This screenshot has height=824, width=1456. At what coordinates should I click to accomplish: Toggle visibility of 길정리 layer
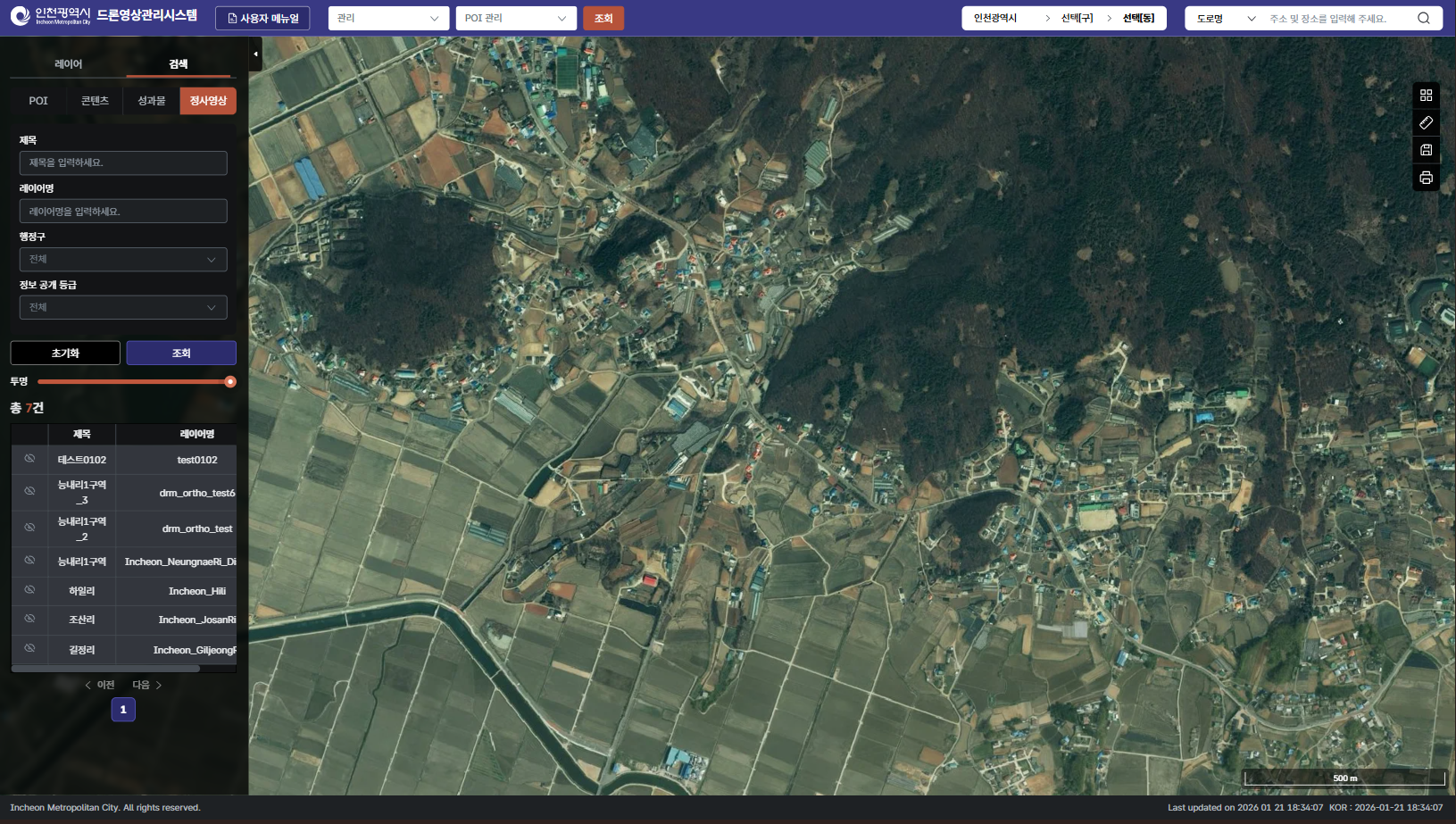(x=29, y=648)
